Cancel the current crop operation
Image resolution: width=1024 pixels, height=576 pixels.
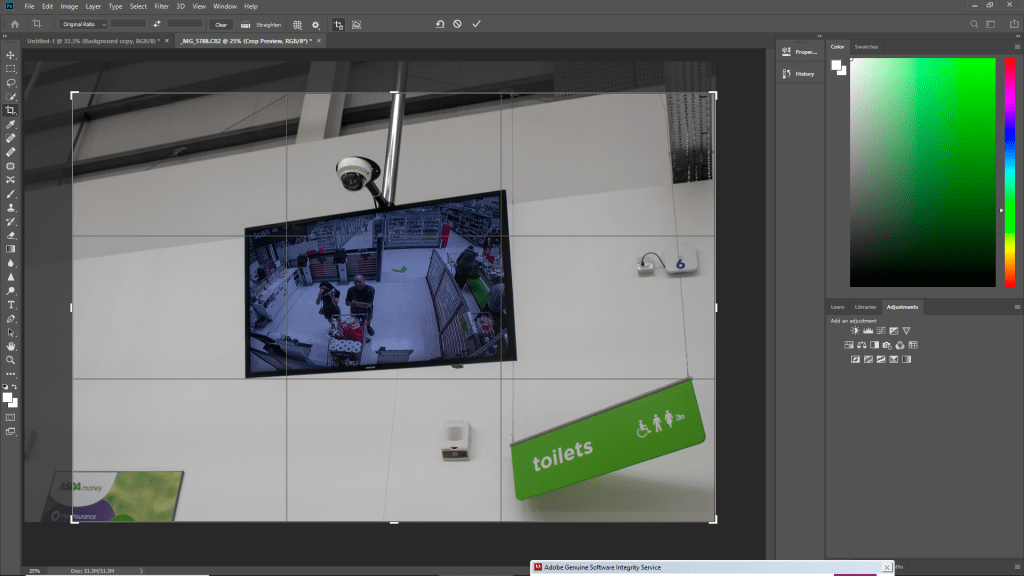pyautogui.click(x=457, y=24)
